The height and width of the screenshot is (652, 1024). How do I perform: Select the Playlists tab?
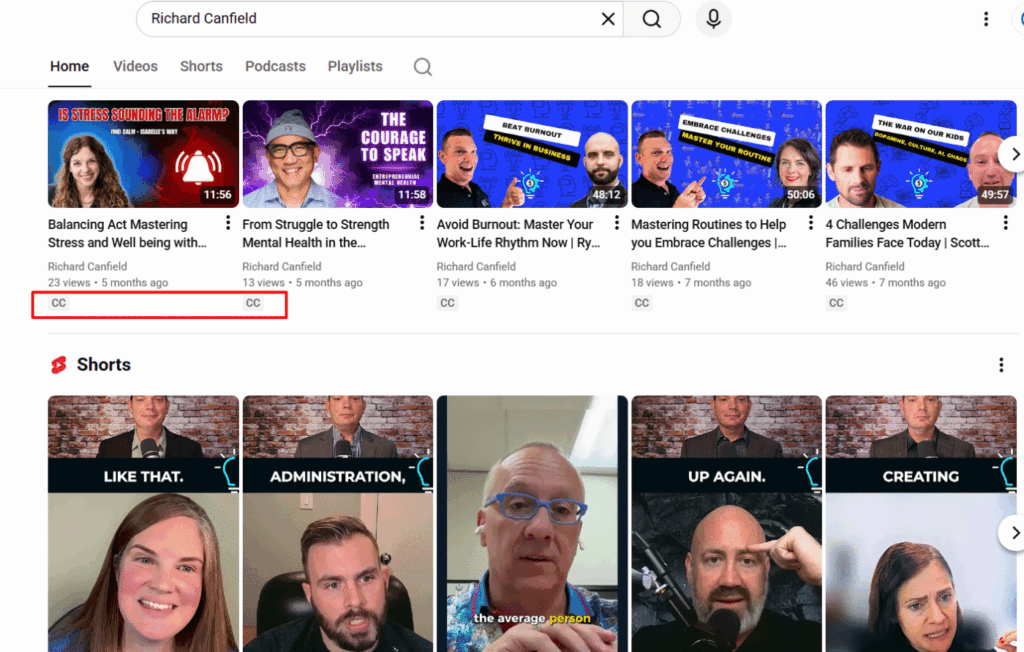coord(355,66)
